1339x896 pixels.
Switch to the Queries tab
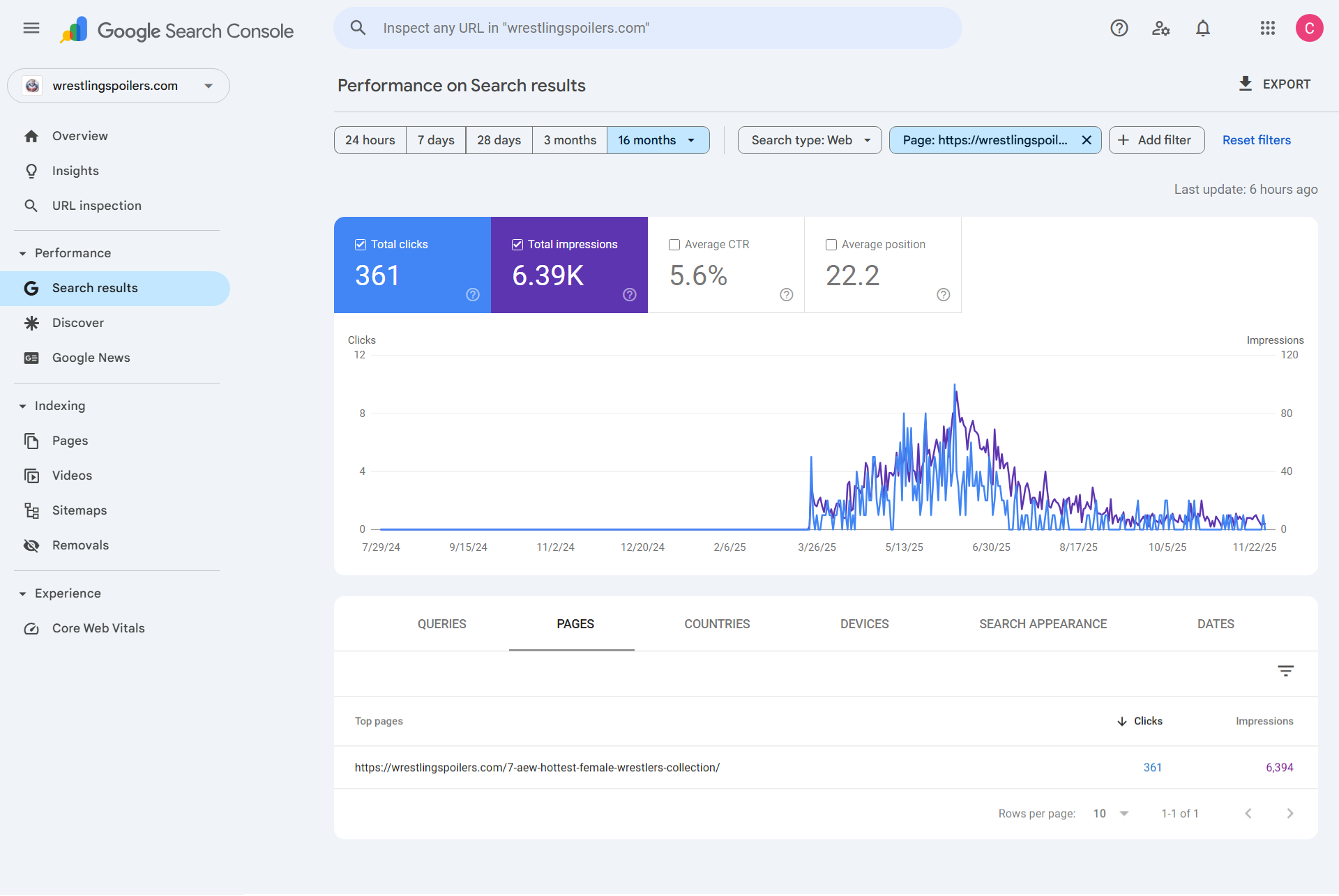(x=441, y=624)
